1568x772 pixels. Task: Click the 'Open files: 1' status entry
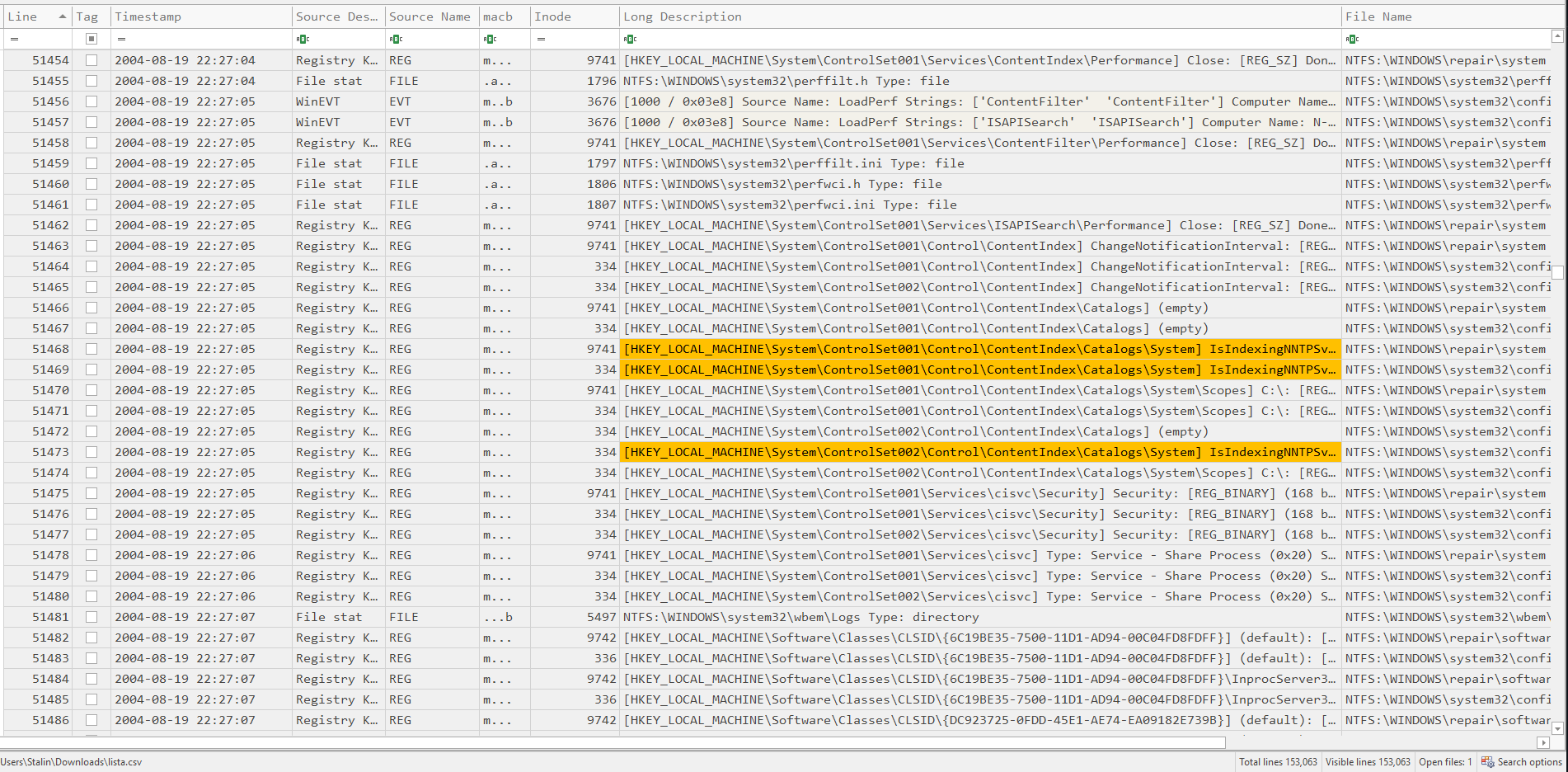(1445, 762)
